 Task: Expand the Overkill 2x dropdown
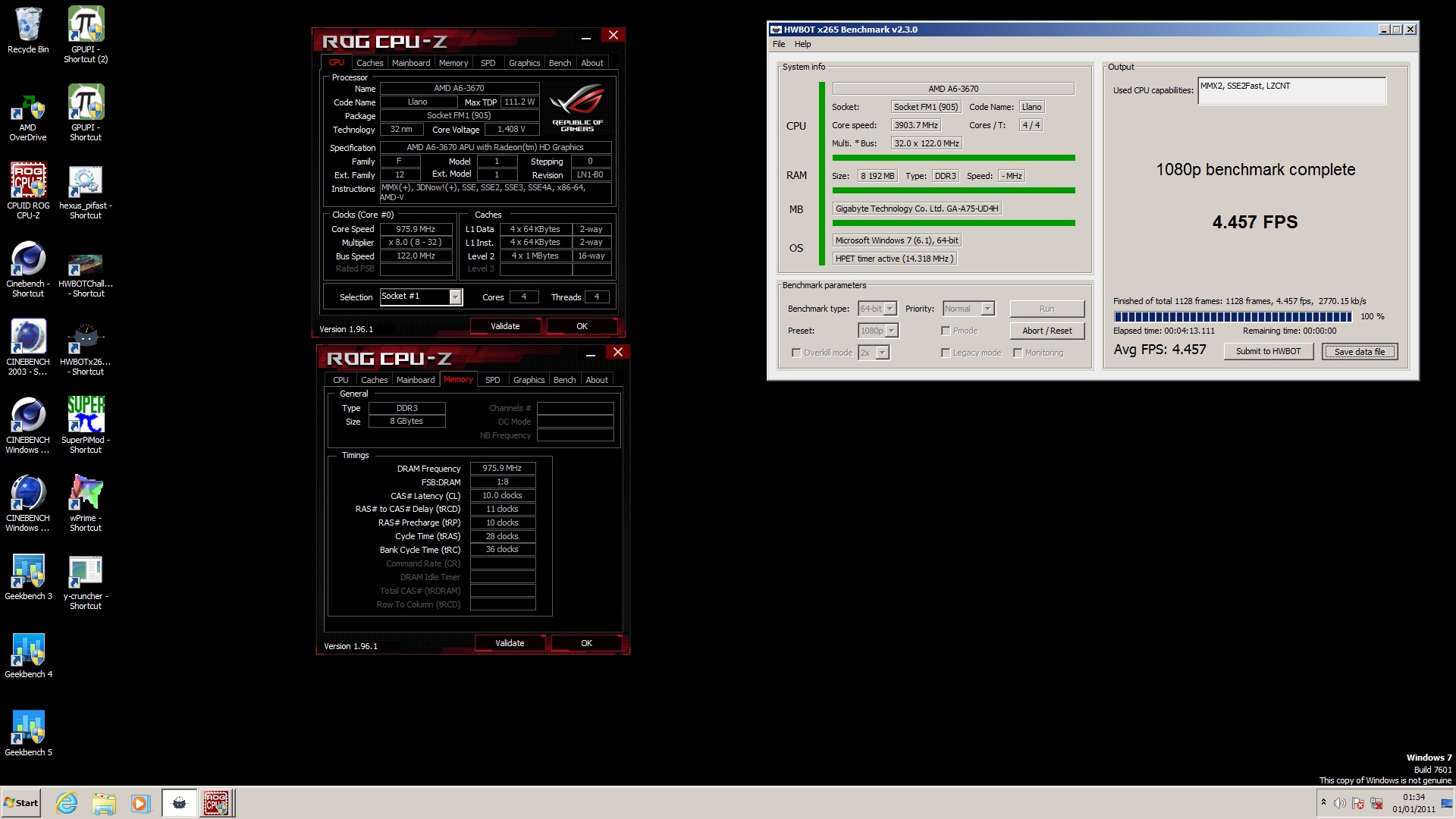(x=882, y=353)
